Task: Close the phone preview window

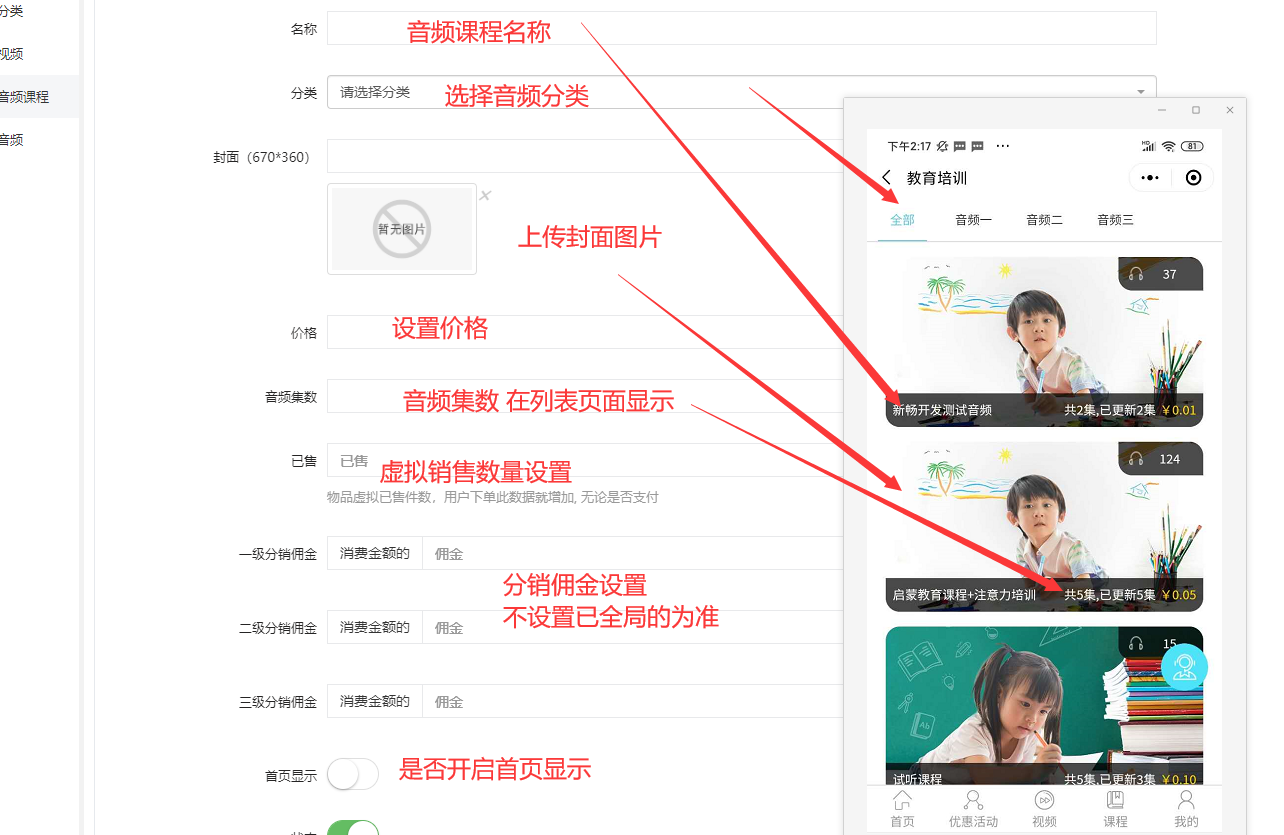Action: (1230, 110)
